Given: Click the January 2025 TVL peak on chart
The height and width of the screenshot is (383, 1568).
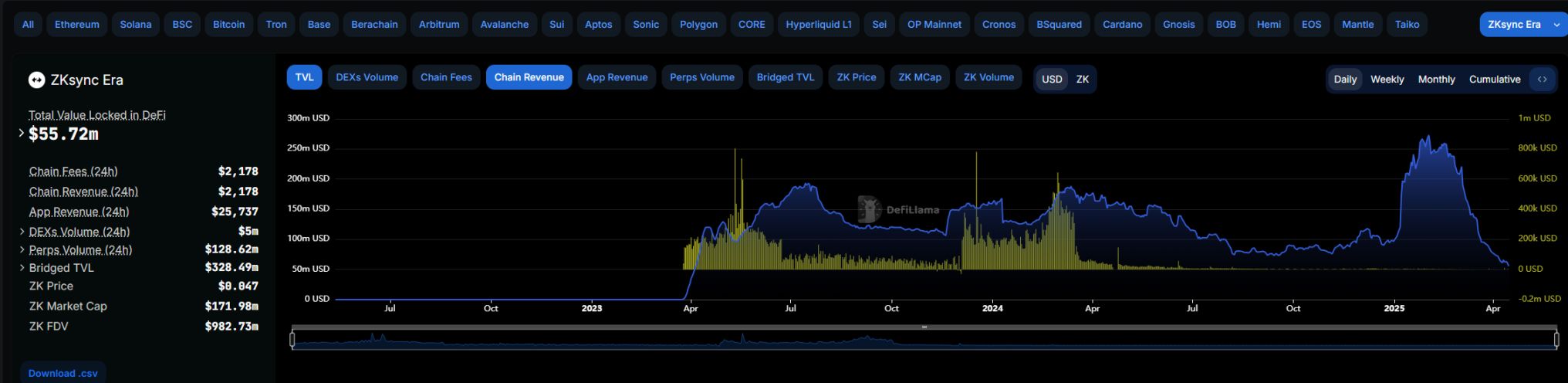Looking at the screenshot, I should pos(1428,137).
